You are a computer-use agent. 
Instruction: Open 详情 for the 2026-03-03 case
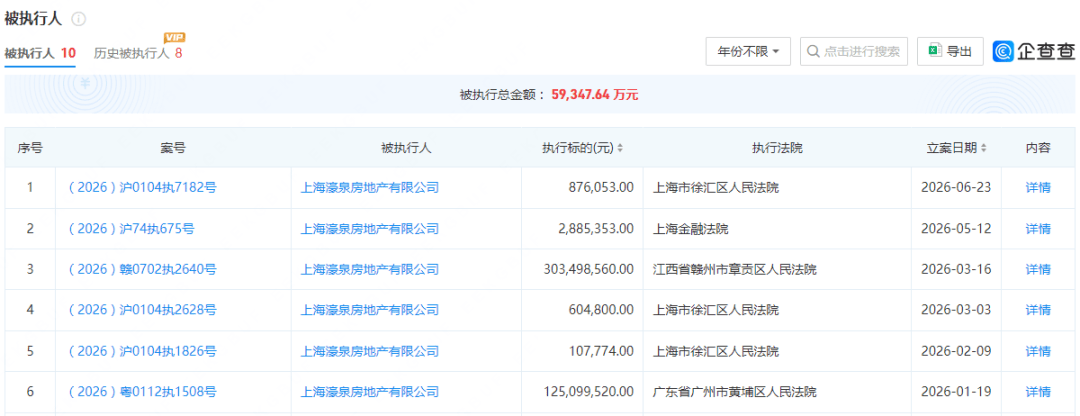pyautogui.click(x=1038, y=310)
